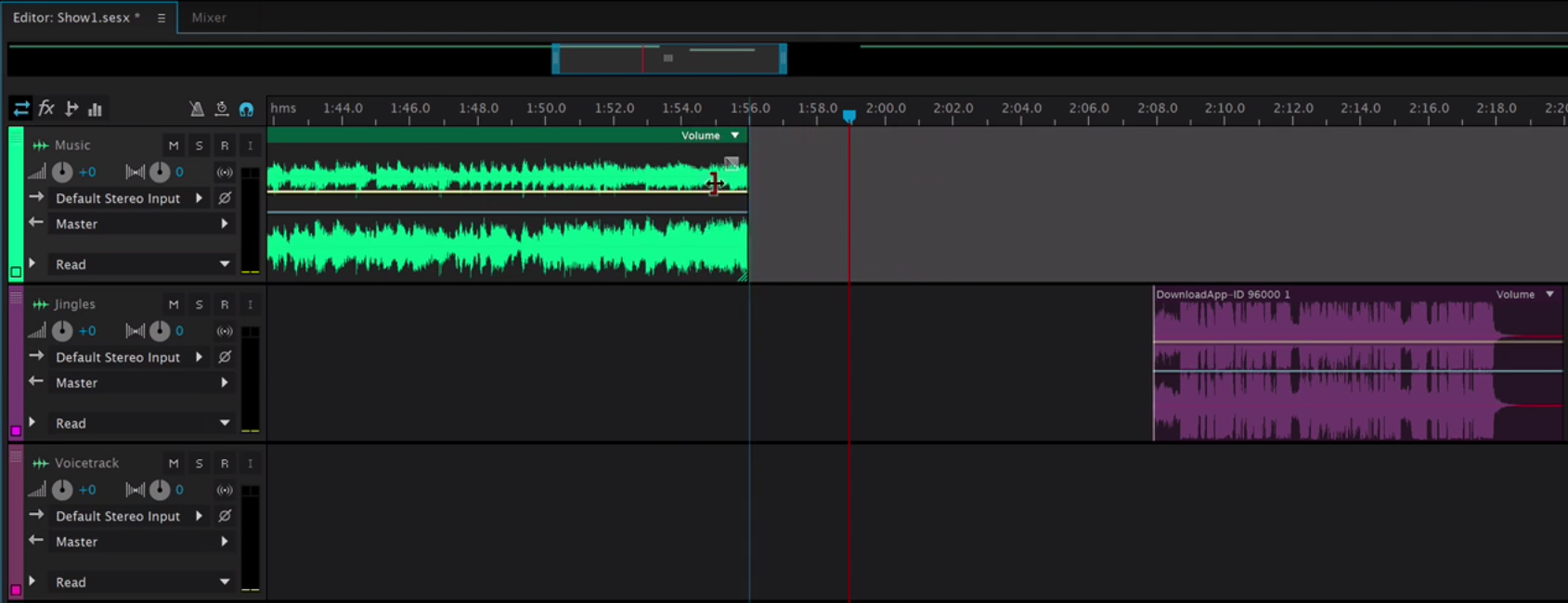Click Music track color swatch
The height and width of the screenshot is (603, 1568).
(16, 273)
